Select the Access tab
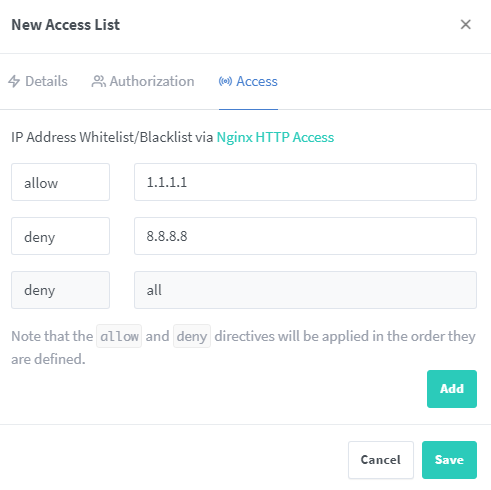Viewport: 491px width, 490px height. pyautogui.click(x=248, y=81)
